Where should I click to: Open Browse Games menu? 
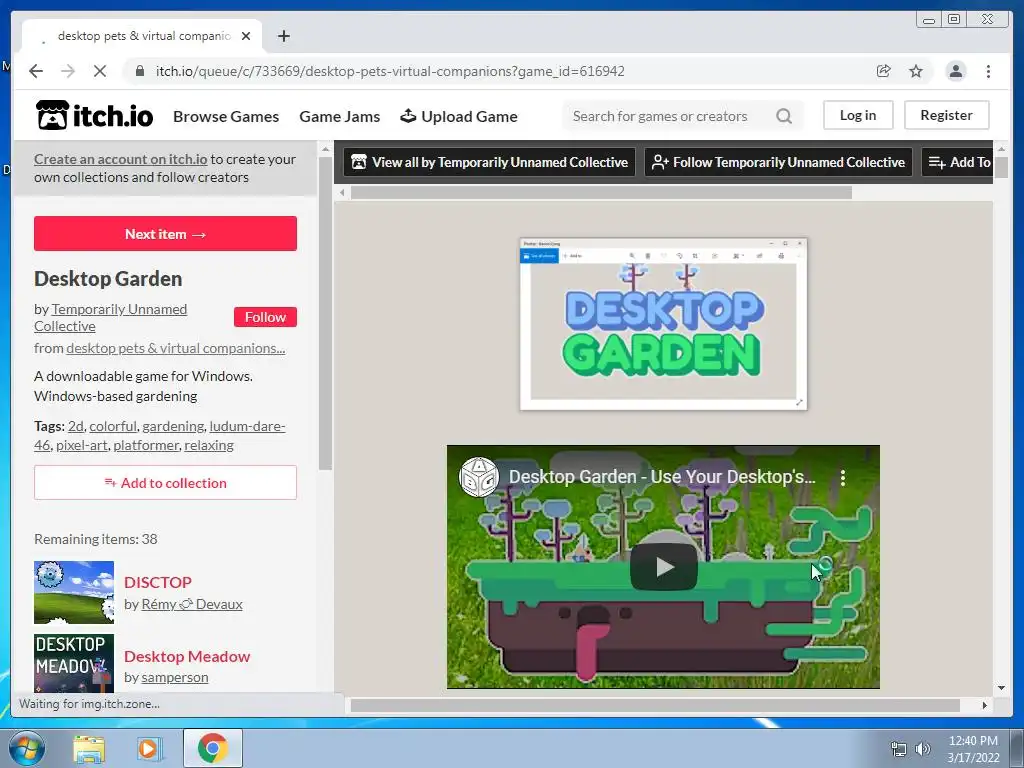[226, 116]
